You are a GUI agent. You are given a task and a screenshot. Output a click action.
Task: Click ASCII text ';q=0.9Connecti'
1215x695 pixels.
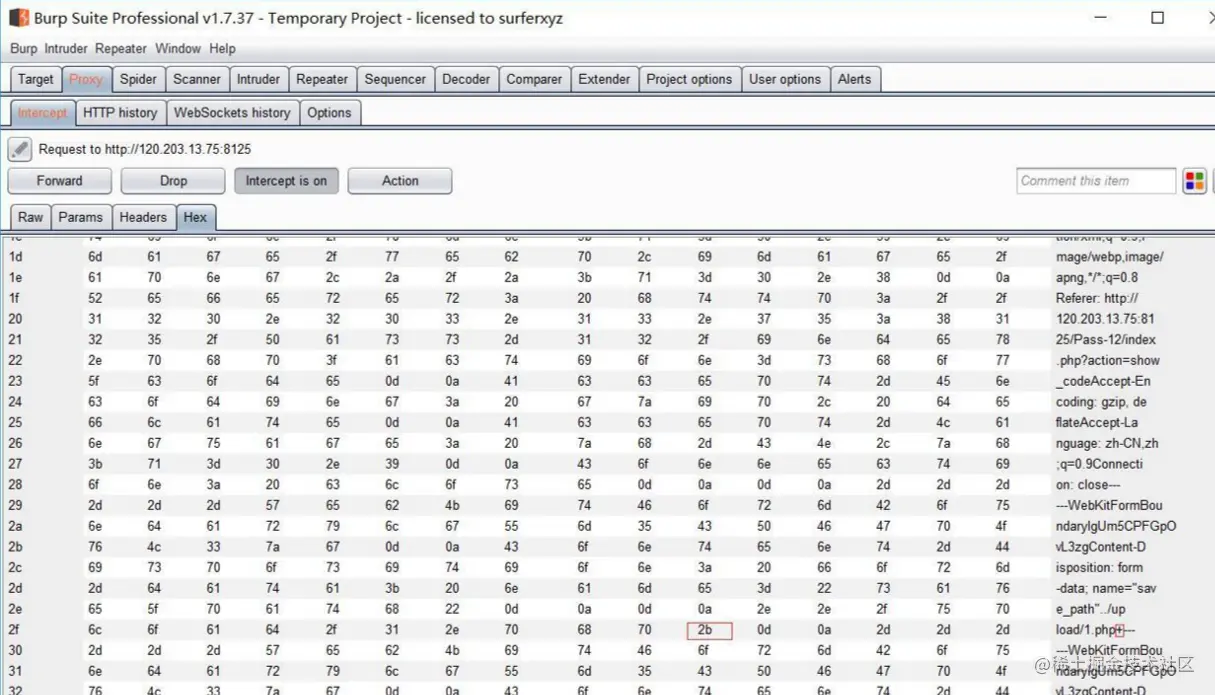click(x=1099, y=464)
